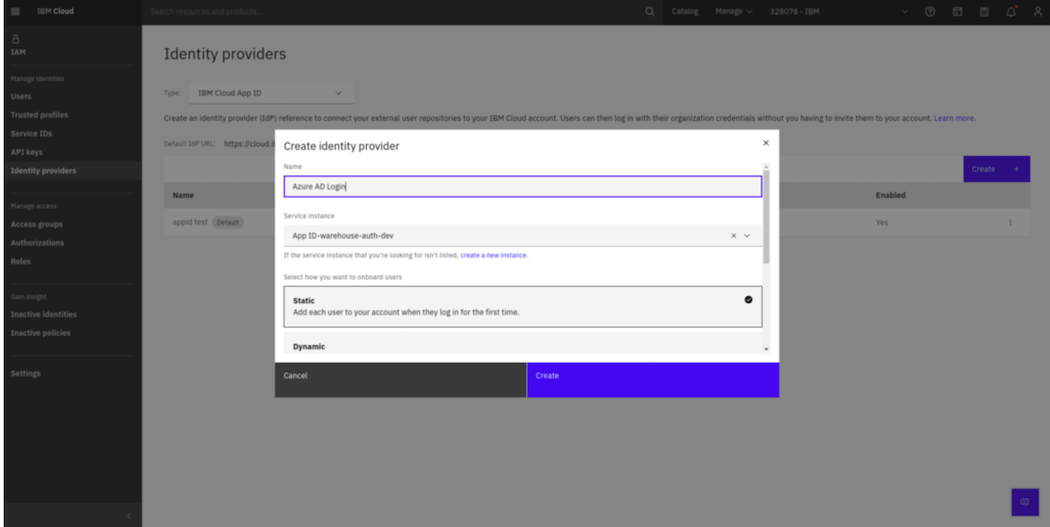Open the notifications bell

pyautogui.click(x=1011, y=11)
